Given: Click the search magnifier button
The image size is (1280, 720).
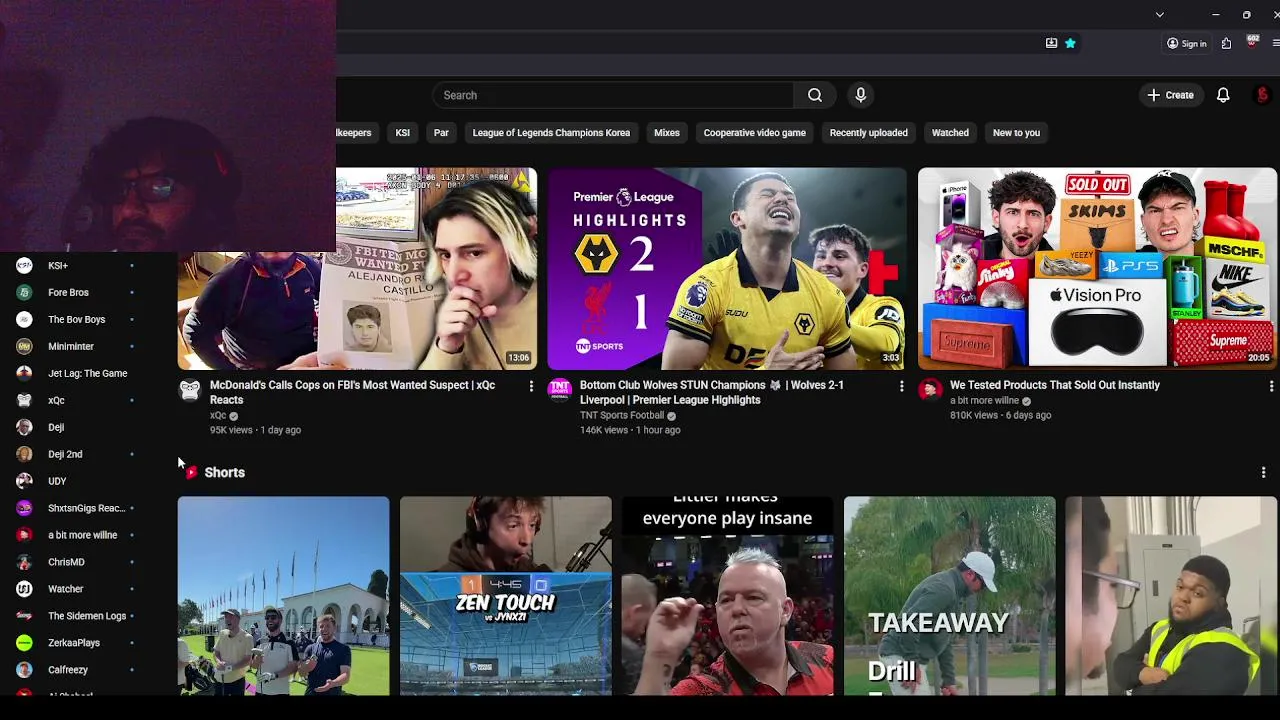Looking at the screenshot, I should pyautogui.click(x=815, y=95).
